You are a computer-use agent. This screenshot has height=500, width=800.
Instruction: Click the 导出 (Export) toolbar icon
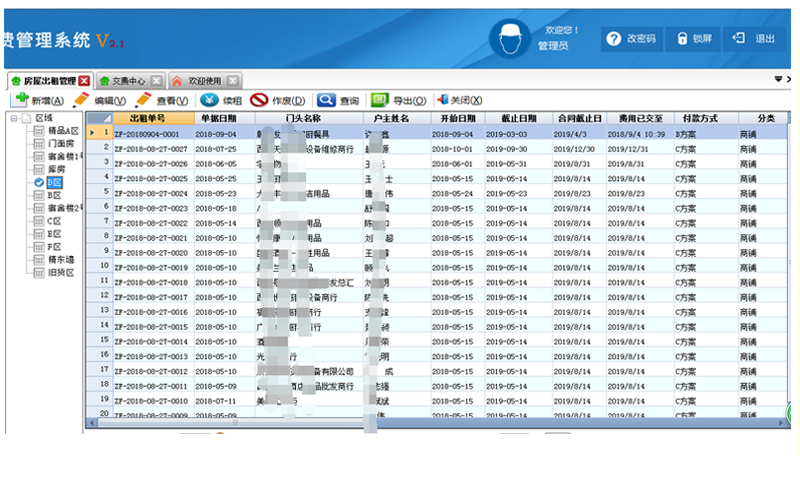coord(380,100)
